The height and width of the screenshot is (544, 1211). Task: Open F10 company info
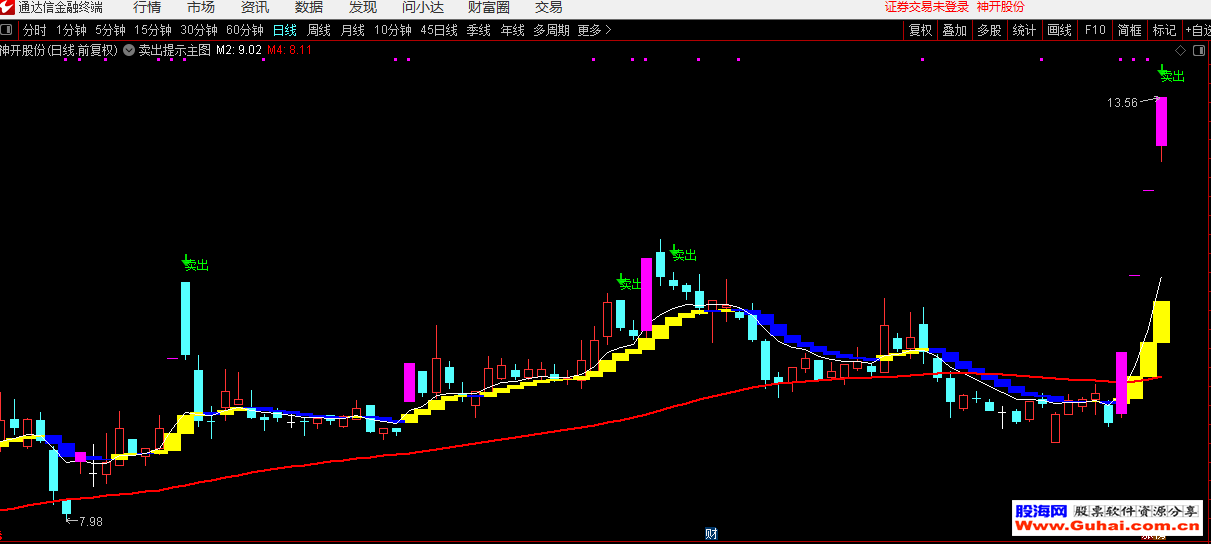[1095, 30]
